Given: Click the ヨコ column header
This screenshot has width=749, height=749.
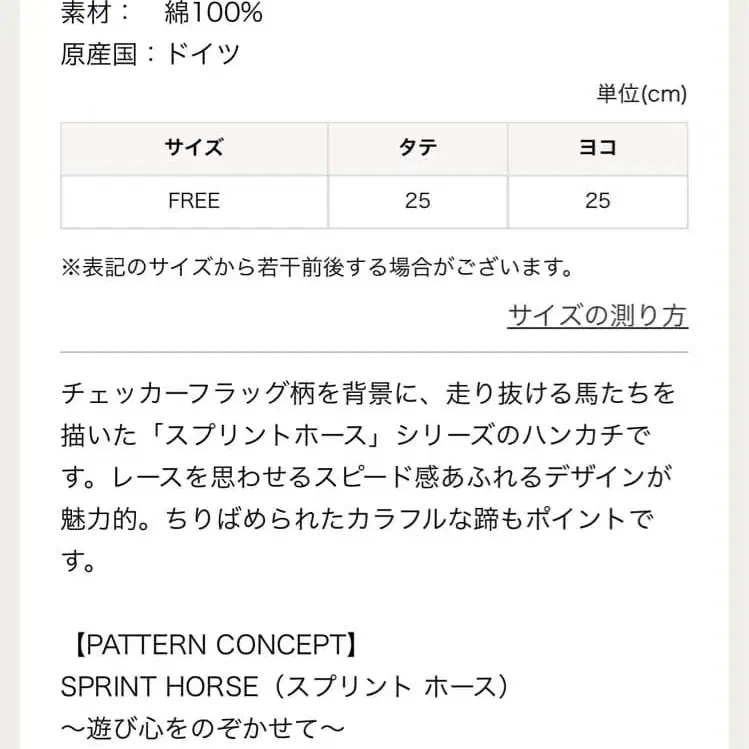Looking at the screenshot, I should coord(597,149).
